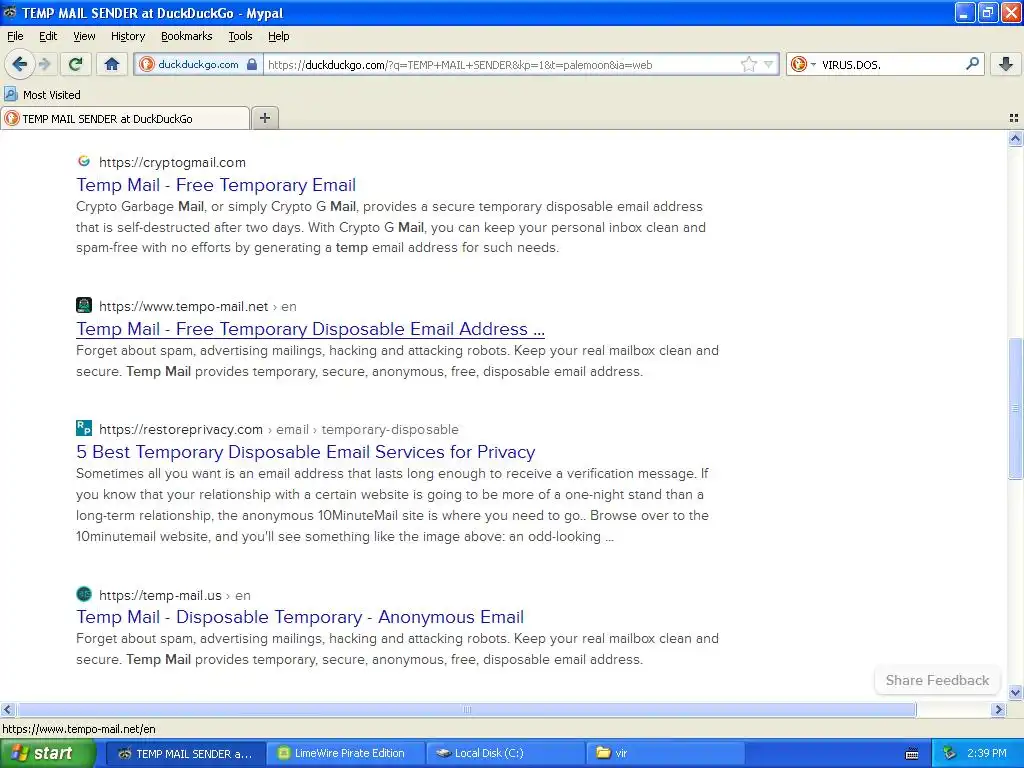The width and height of the screenshot is (1024, 768).
Task: Show tab groups via grid icon
Action: pos(1014,118)
